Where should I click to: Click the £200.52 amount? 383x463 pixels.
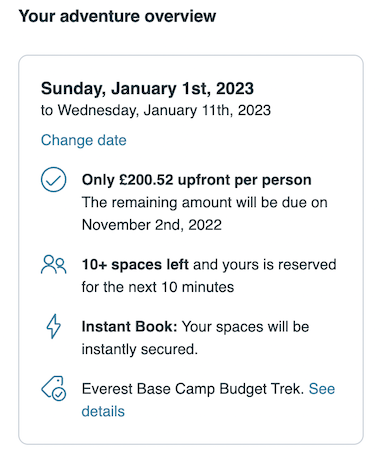click(x=146, y=180)
